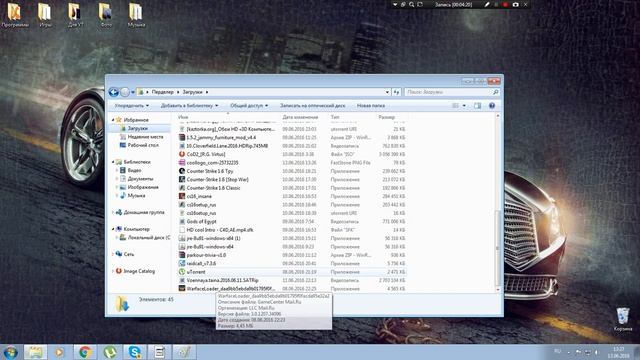Screen dimensions: 640x360
Task: Select Локальный диск (C:) icon
Action: click(122, 238)
